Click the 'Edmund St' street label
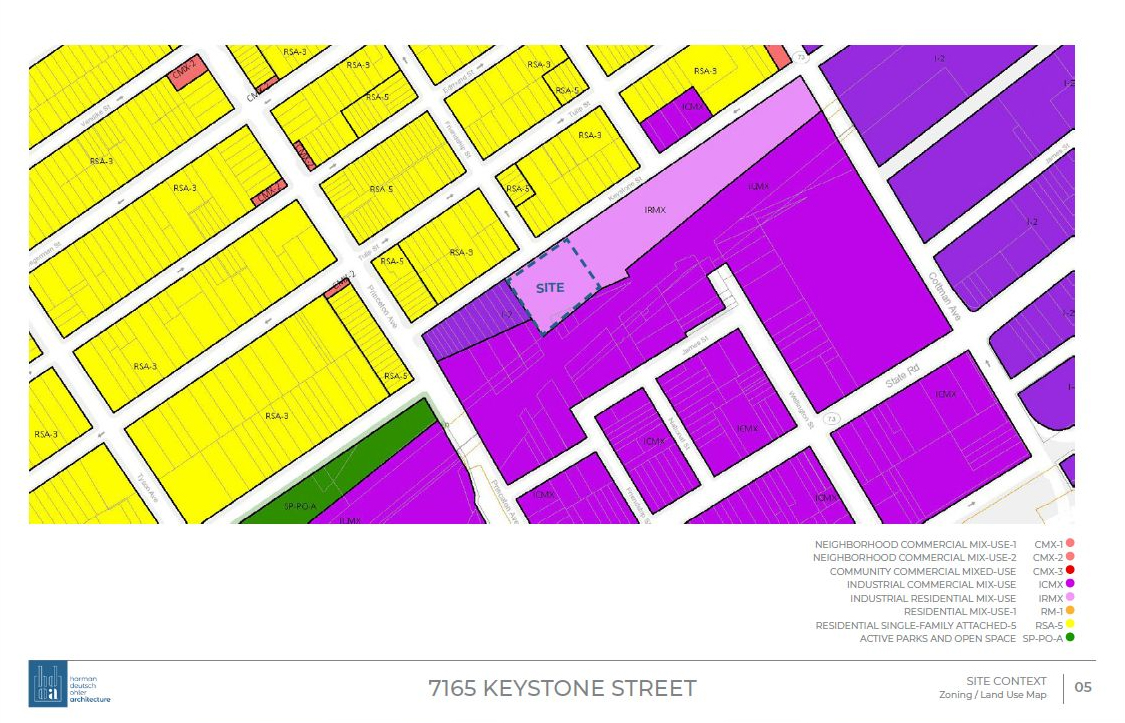 [458, 82]
